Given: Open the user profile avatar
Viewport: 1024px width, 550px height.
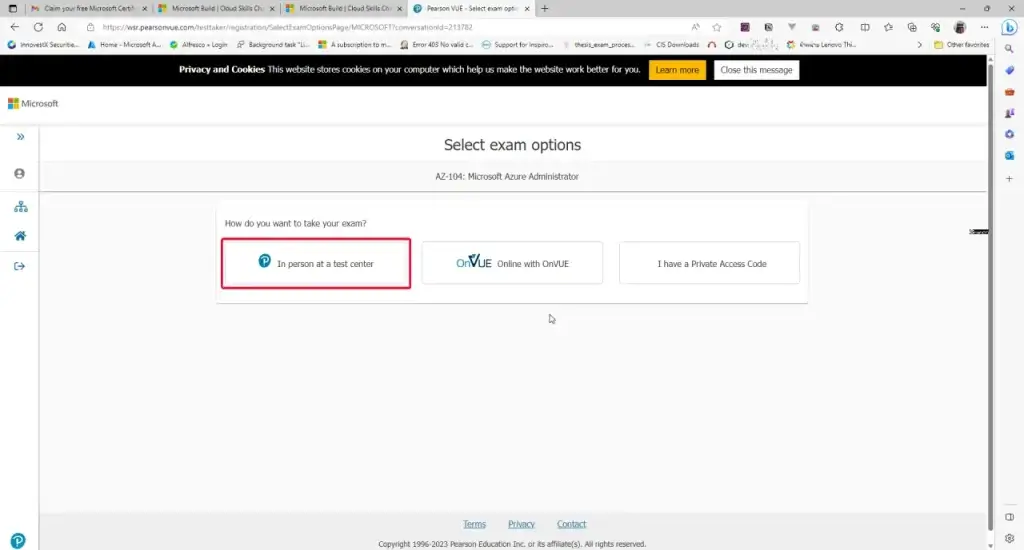Looking at the screenshot, I should 959,27.
